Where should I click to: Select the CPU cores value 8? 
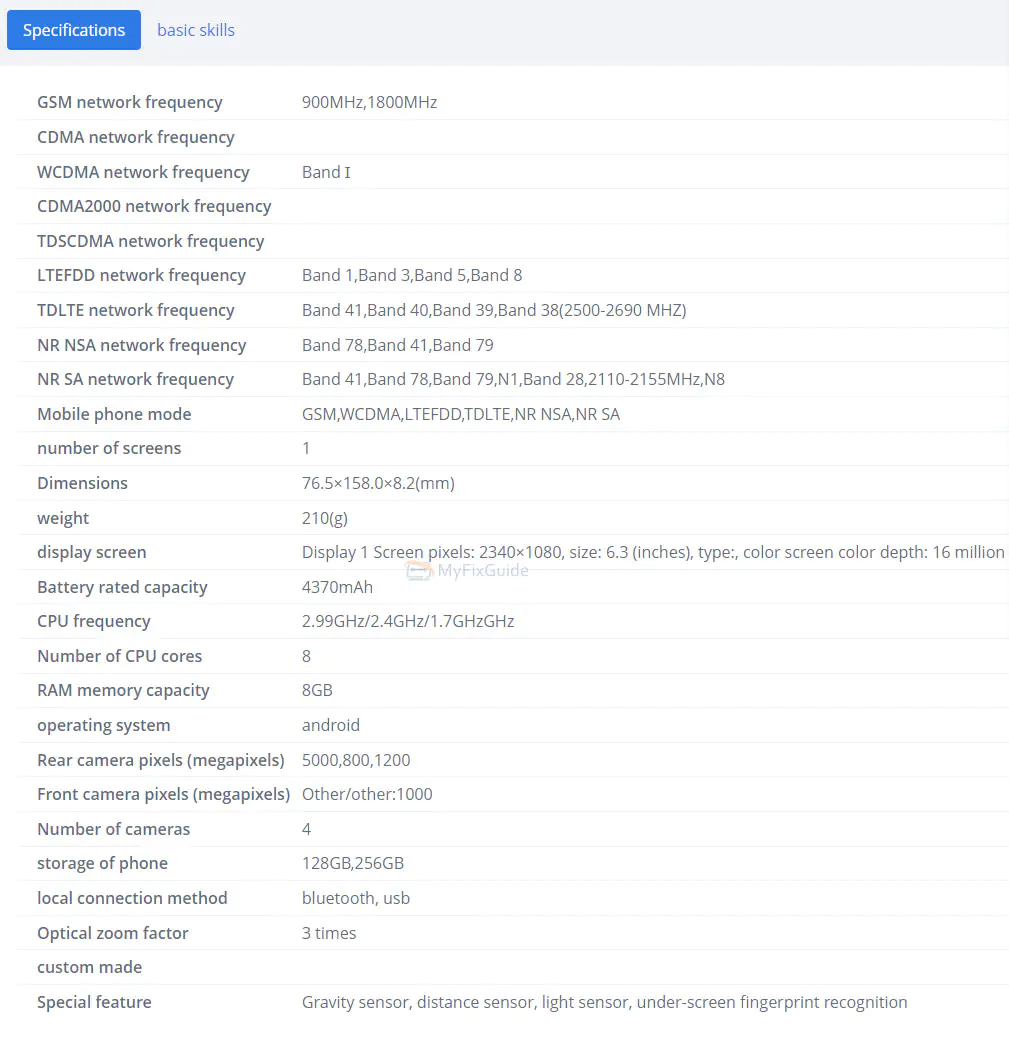(x=306, y=656)
